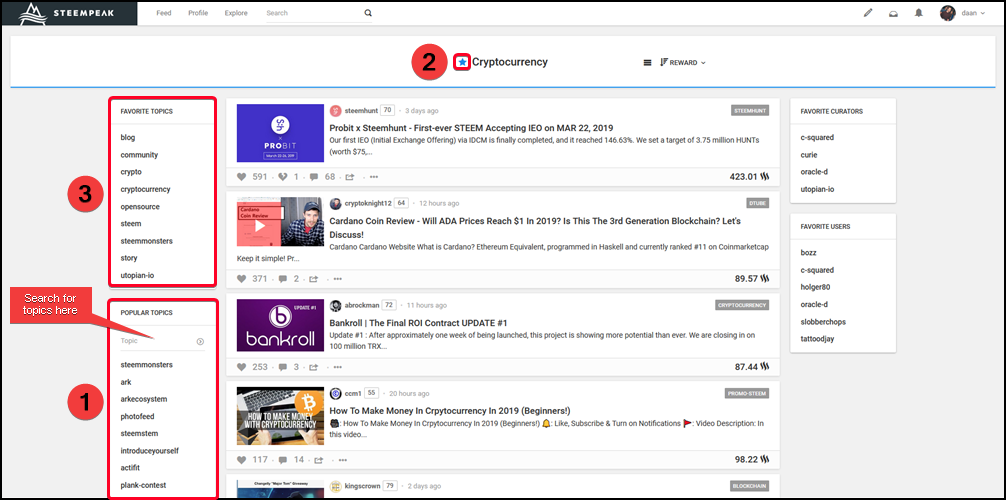Click the PROMO-STEEM tag badge

[747, 393]
